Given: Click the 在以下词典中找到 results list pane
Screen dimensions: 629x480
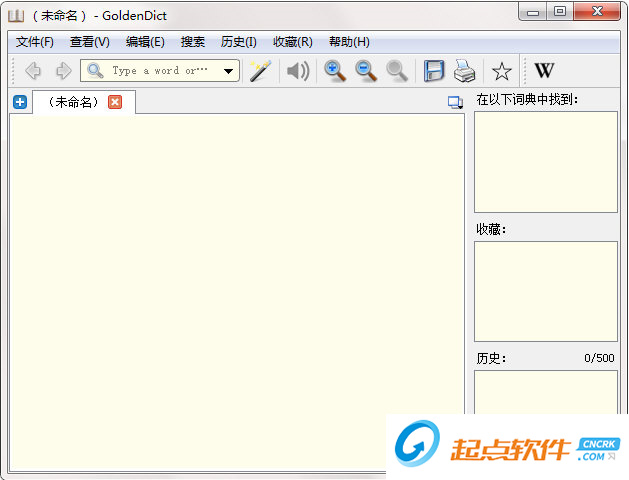Looking at the screenshot, I should click(546, 162).
